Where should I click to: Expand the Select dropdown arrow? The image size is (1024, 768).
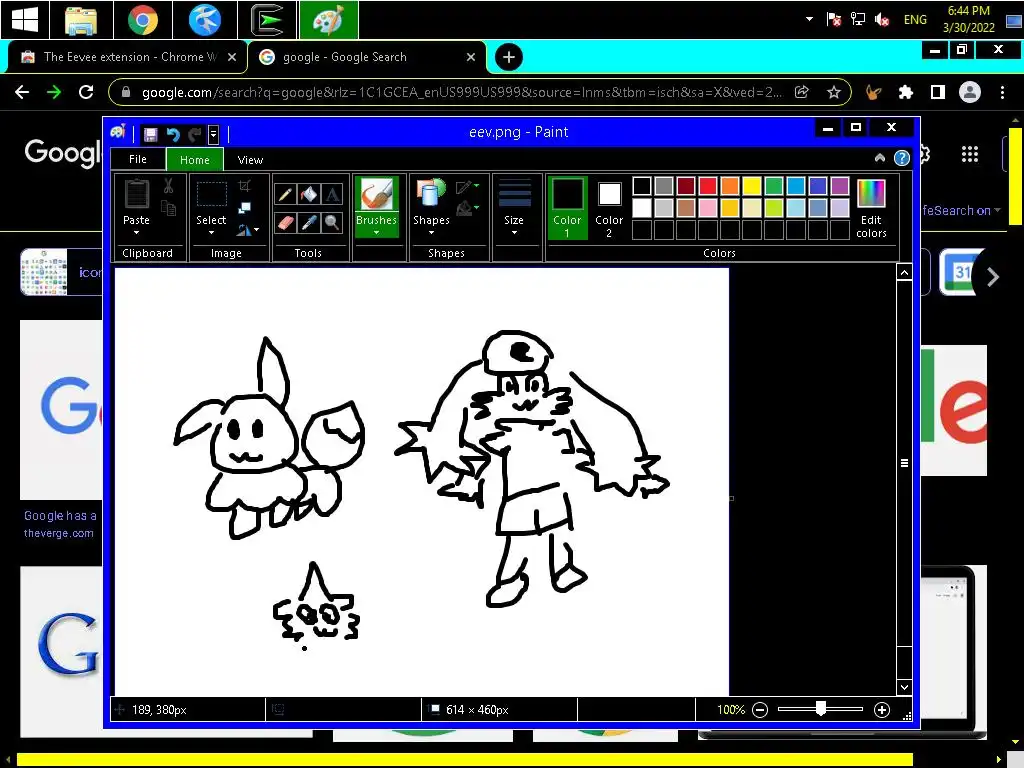[212, 233]
